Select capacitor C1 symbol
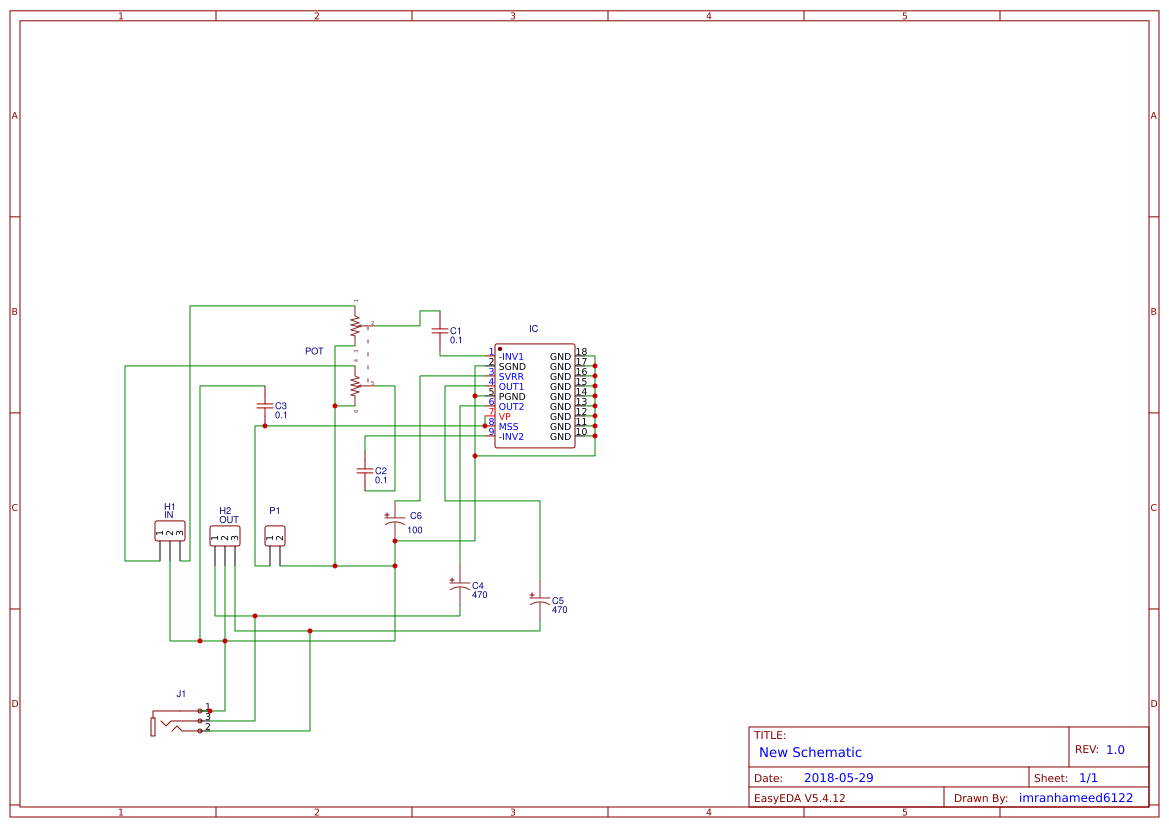The height and width of the screenshot is (827, 1169). [440, 332]
